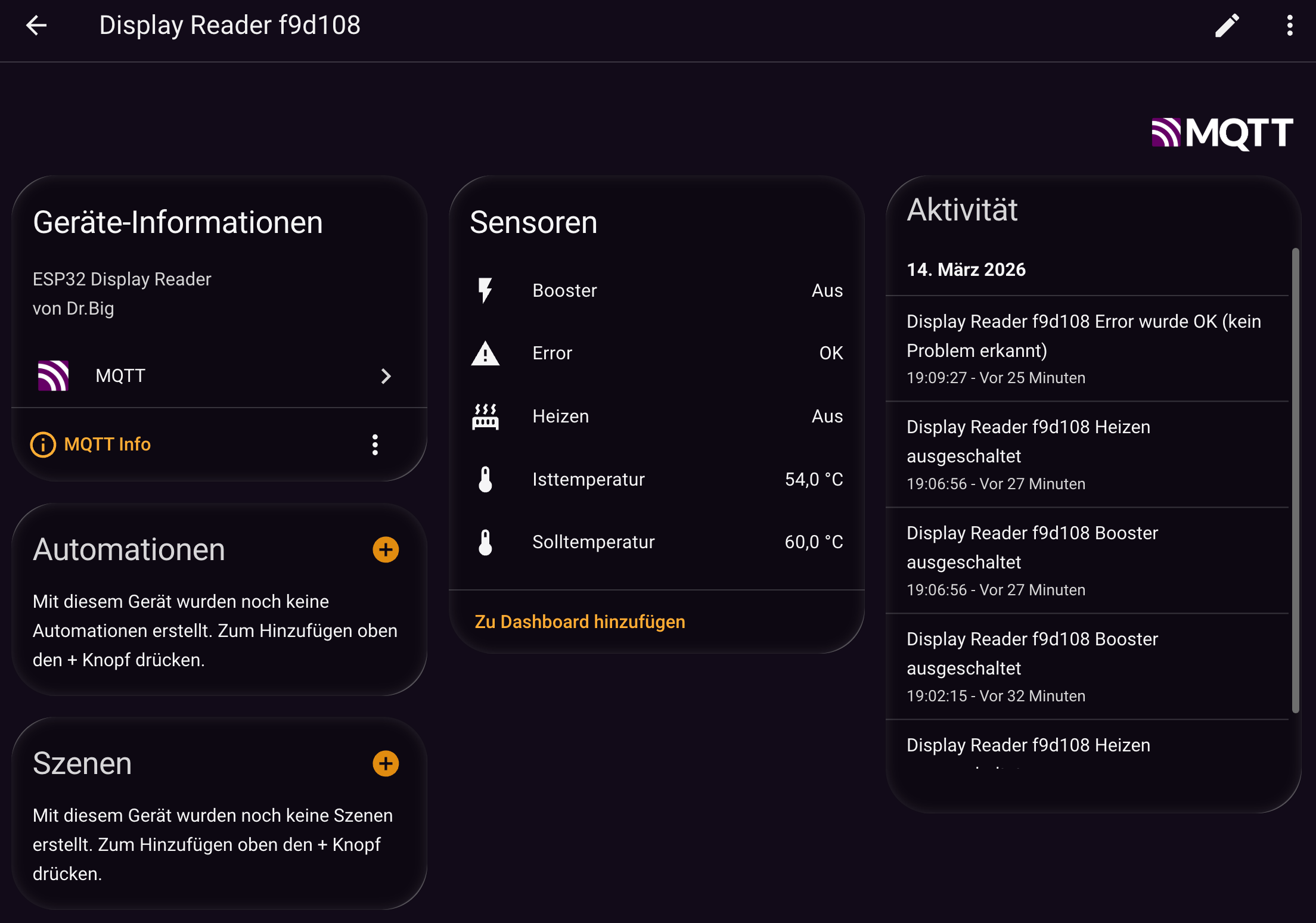1316x923 pixels.
Task: Click the Heizen radiator icon
Action: [485, 417]
